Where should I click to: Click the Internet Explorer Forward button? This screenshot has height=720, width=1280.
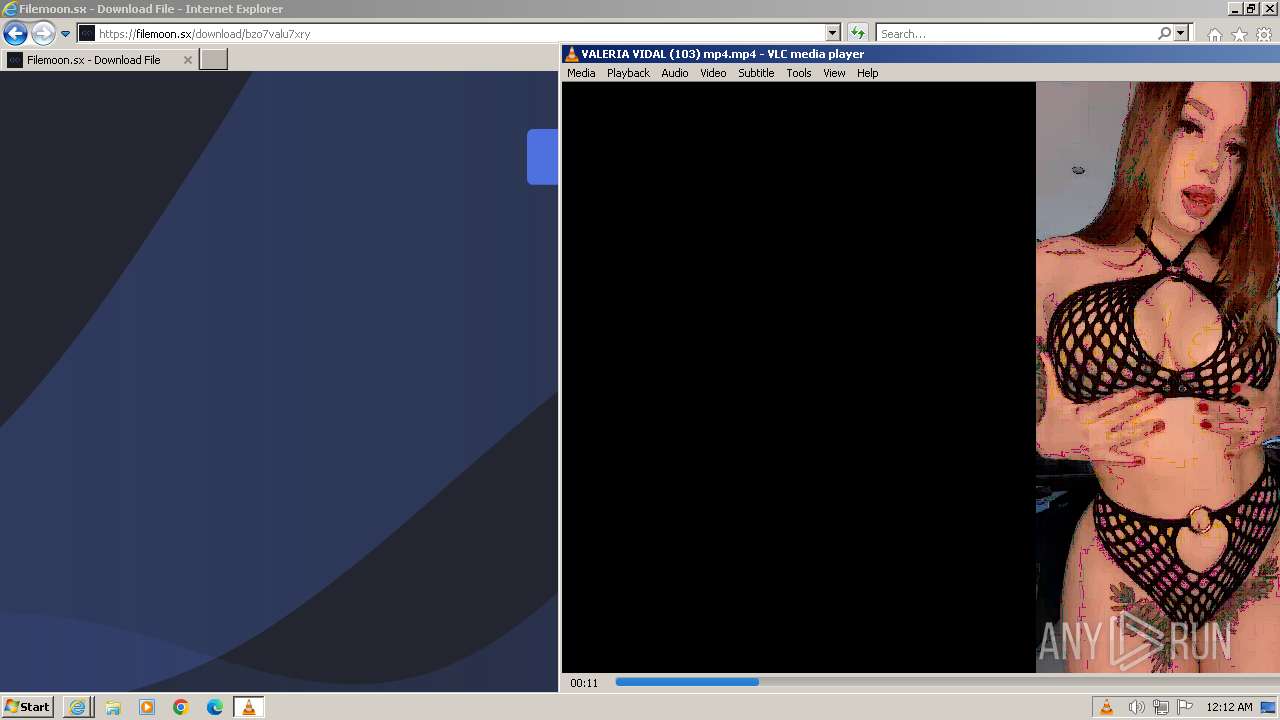pos(42,33)
